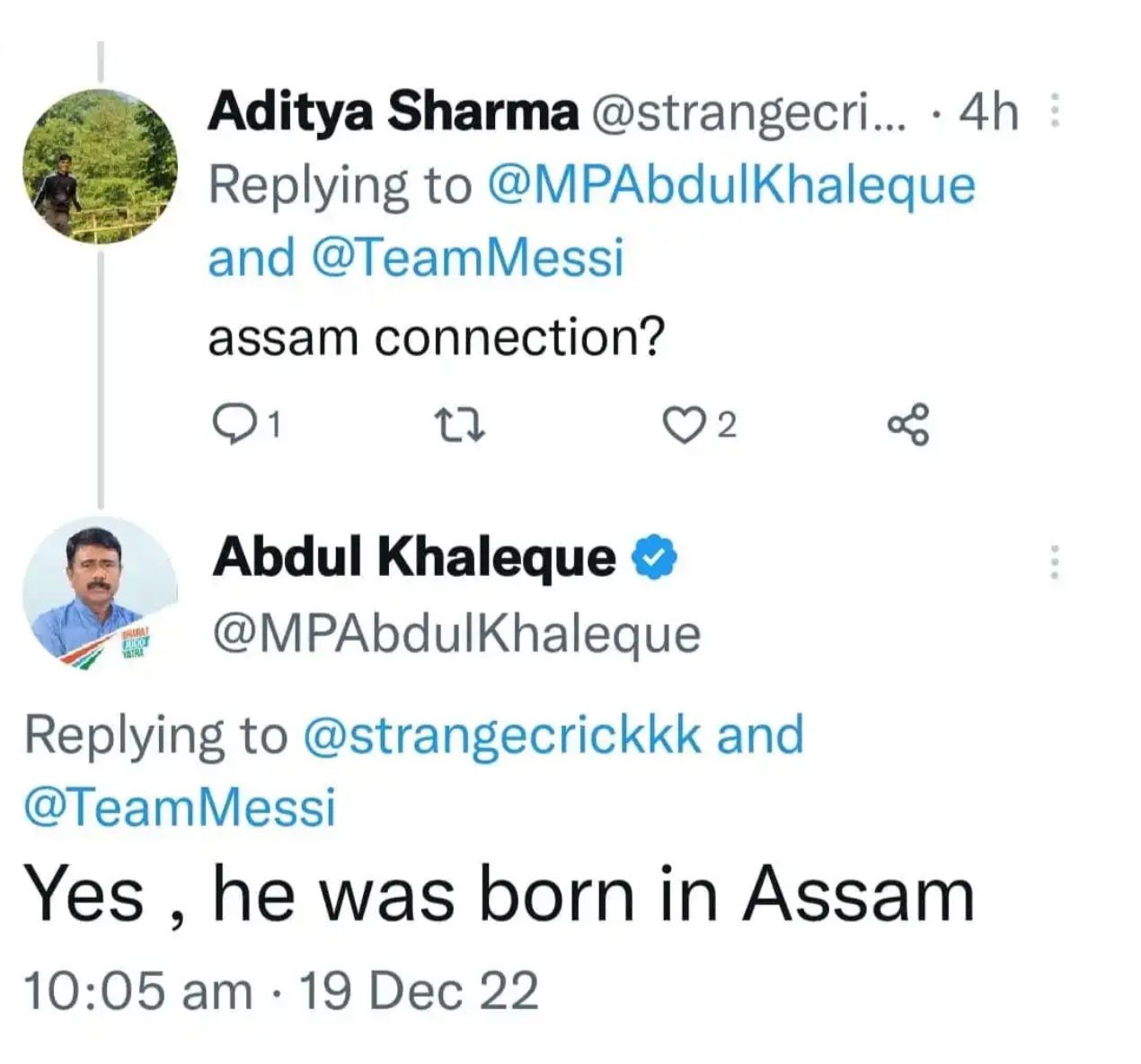Open the @TeamMessi mention in Abdul's reply
The width and height of the screenshot is (1141, 1064).
180,806
